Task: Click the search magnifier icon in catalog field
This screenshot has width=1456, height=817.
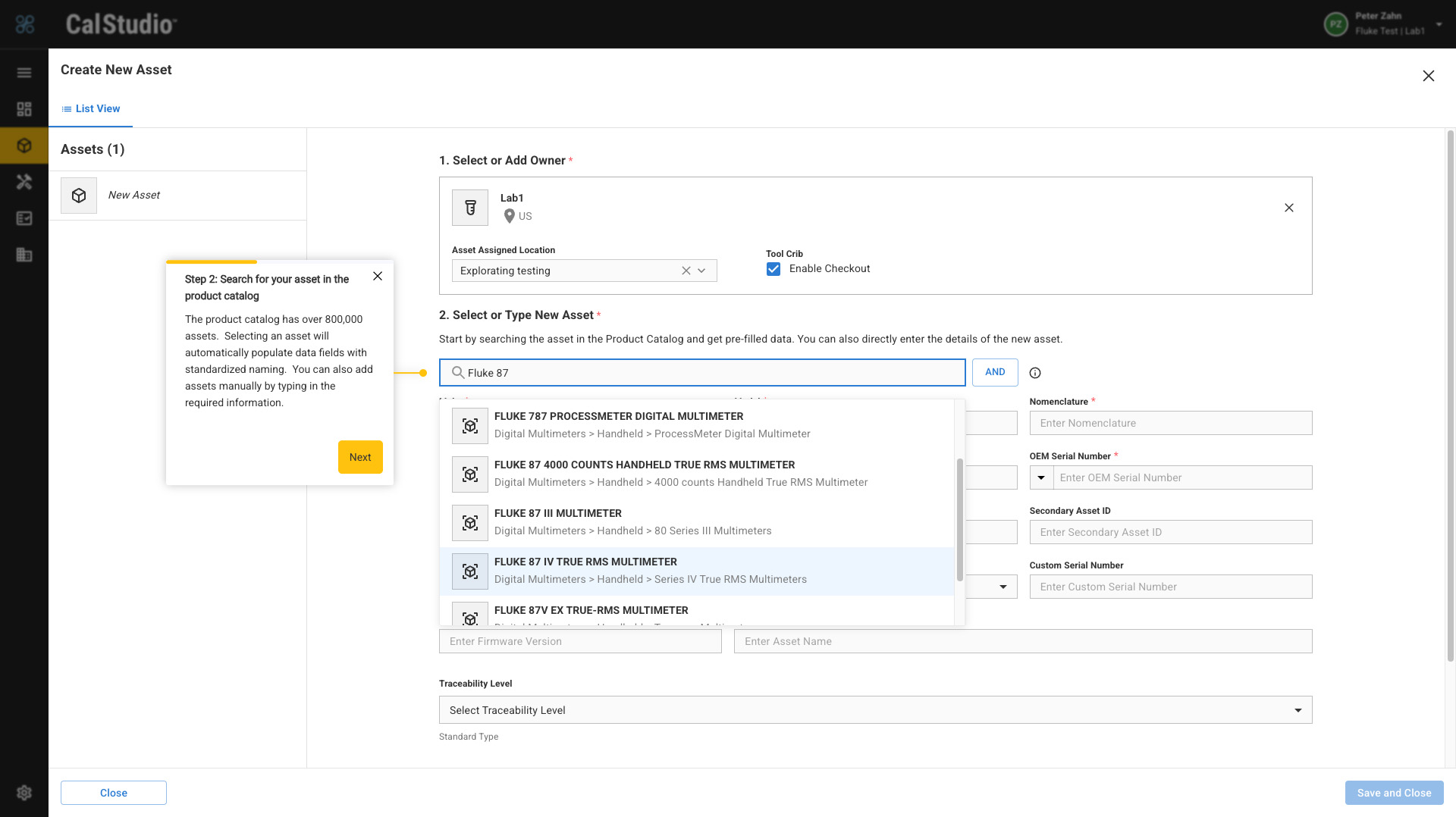Action: click(x=458, y=373)
